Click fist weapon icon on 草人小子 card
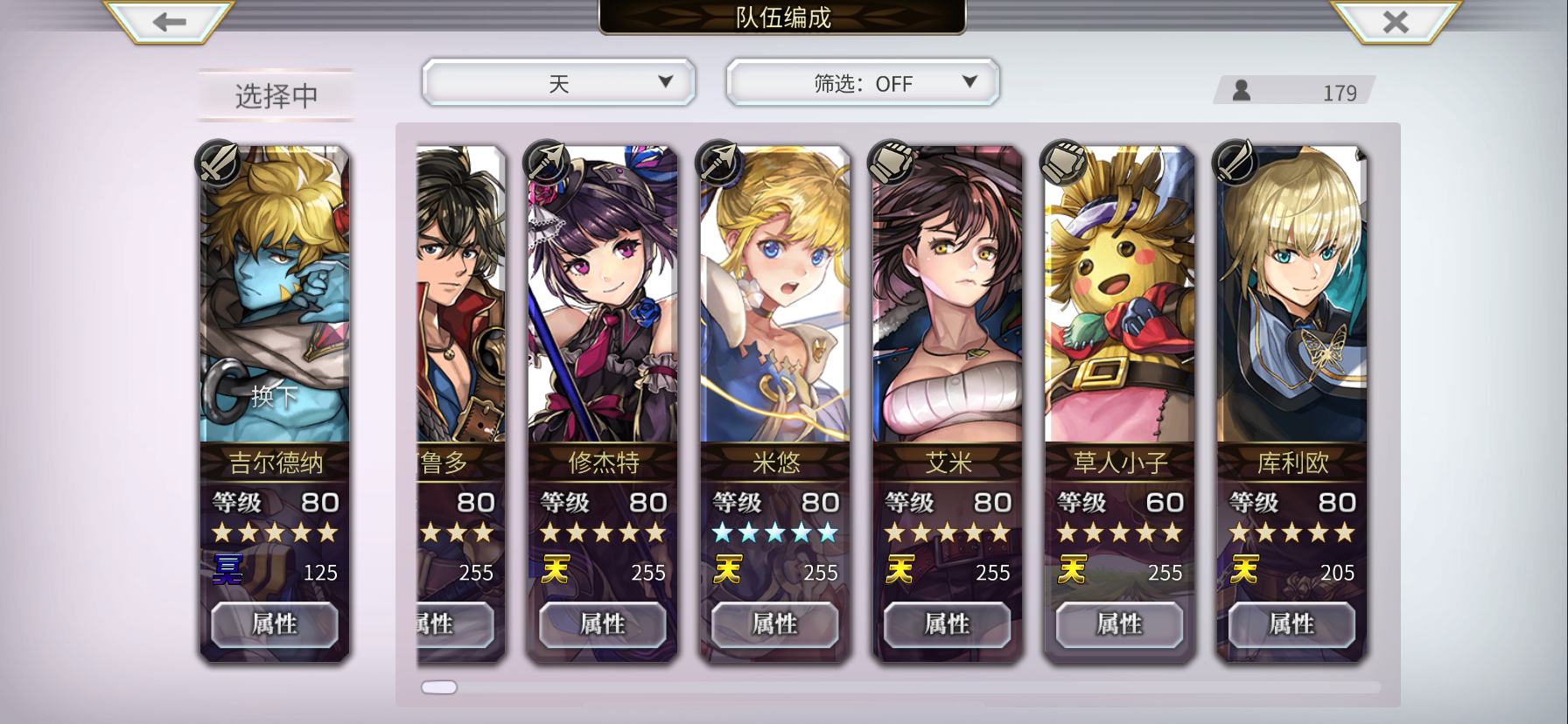1568x724 pixels. (x=1064, y=163)
